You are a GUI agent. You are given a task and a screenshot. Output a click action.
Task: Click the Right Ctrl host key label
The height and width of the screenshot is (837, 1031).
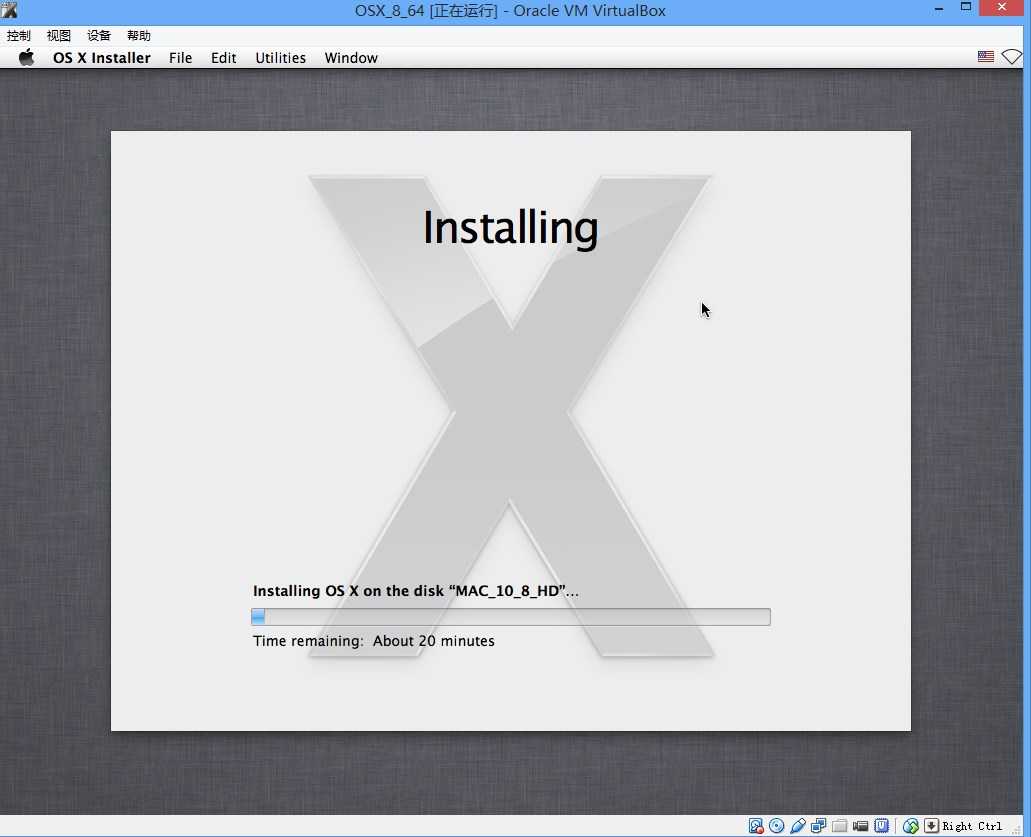pos(972,826)
